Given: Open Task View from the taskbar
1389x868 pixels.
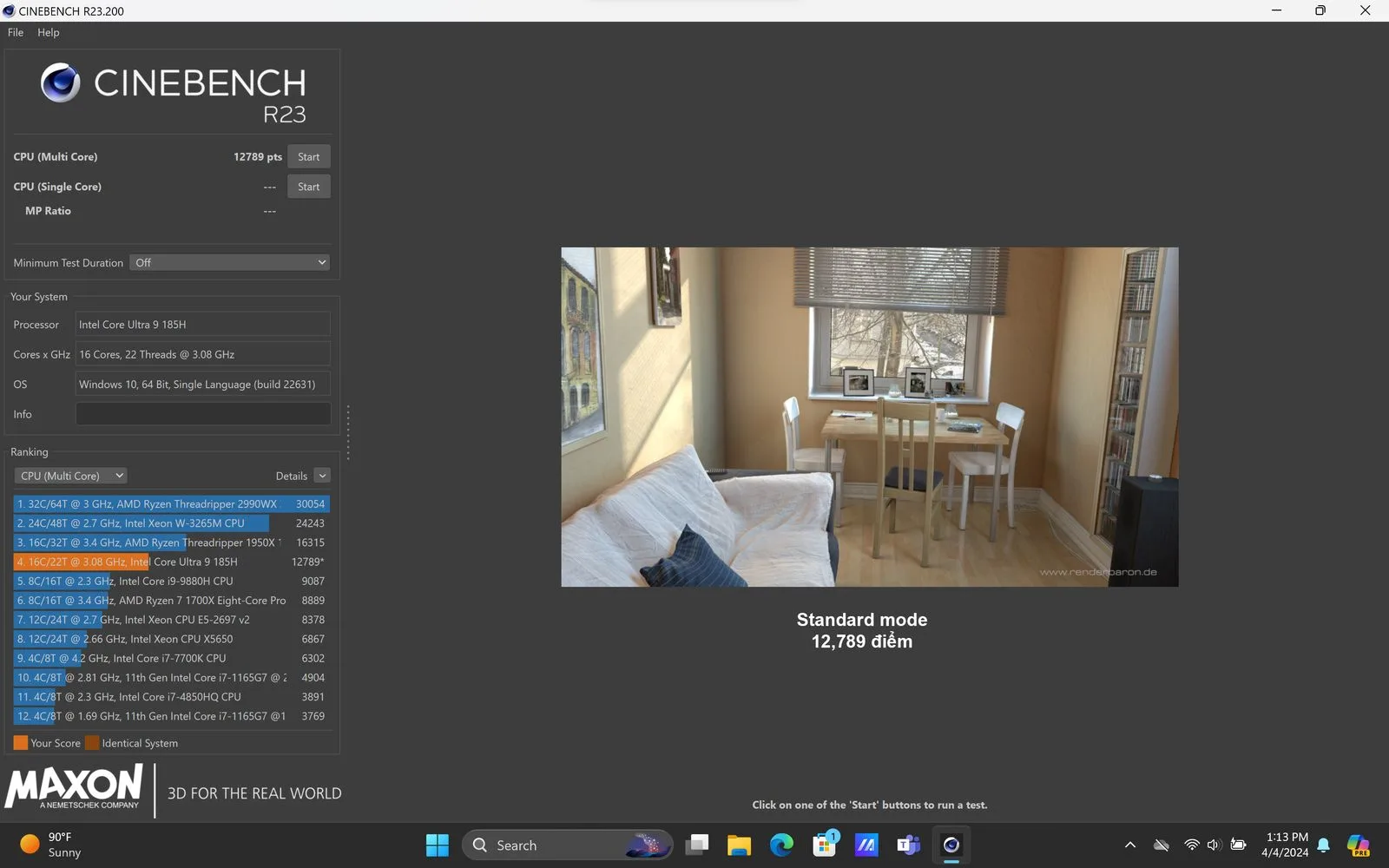Looking at the screenshot, I should tap(697, 845).
